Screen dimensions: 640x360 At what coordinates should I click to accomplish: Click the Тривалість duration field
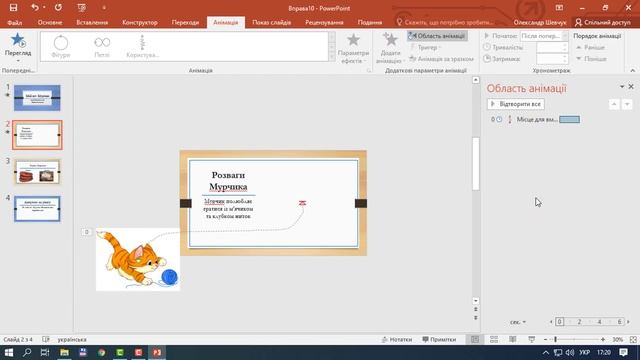552,47
